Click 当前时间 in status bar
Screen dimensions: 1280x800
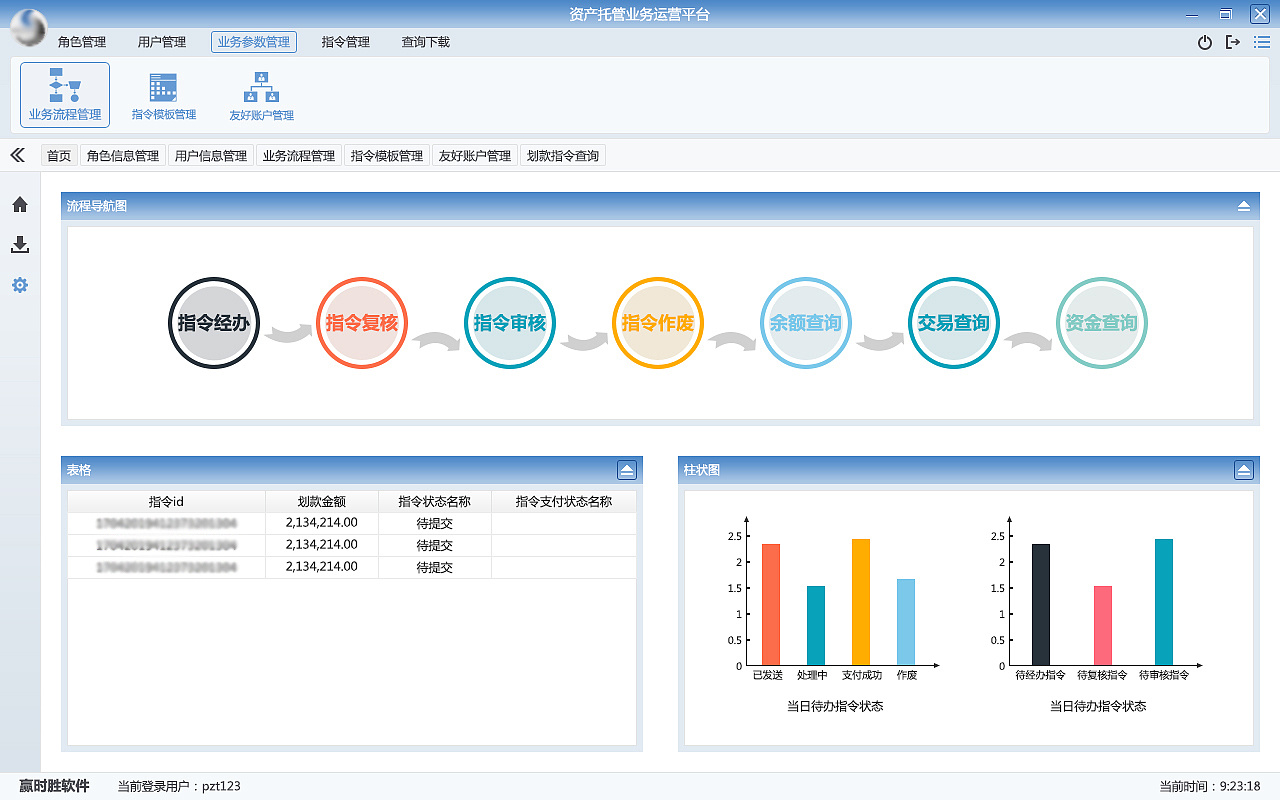1210,786
